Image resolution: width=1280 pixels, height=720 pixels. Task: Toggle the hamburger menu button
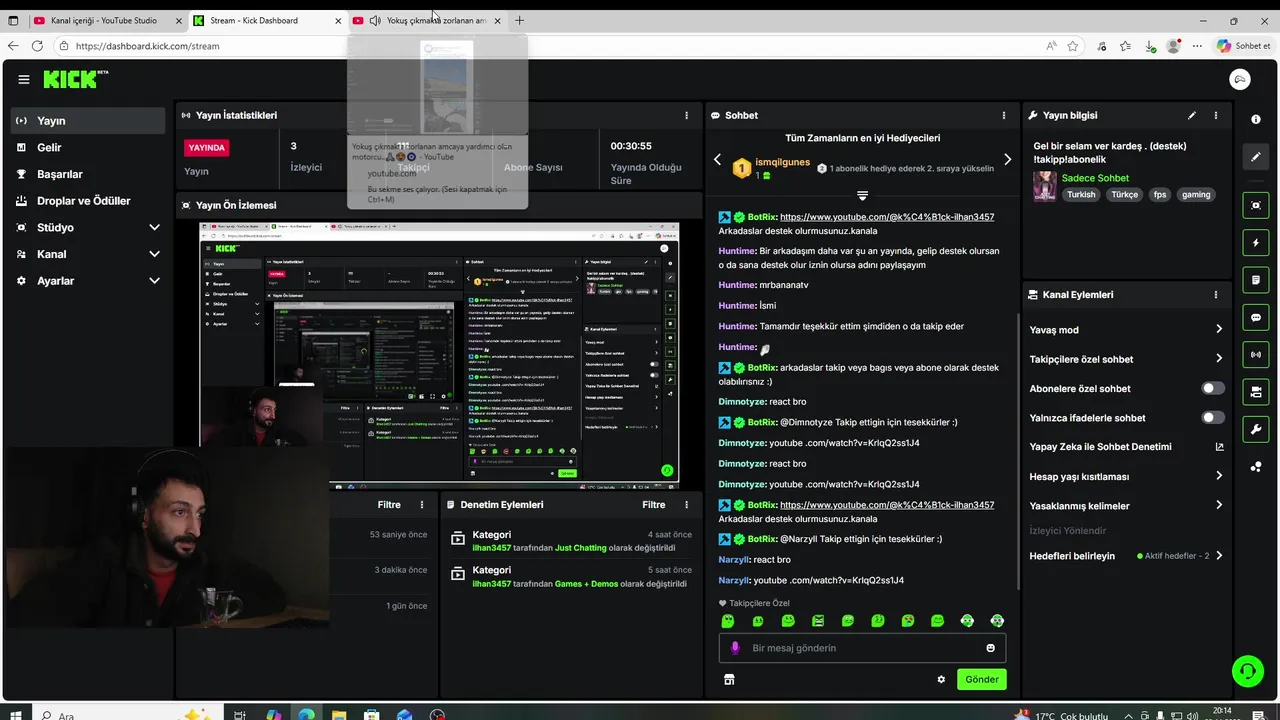click(x=23, y=79)
